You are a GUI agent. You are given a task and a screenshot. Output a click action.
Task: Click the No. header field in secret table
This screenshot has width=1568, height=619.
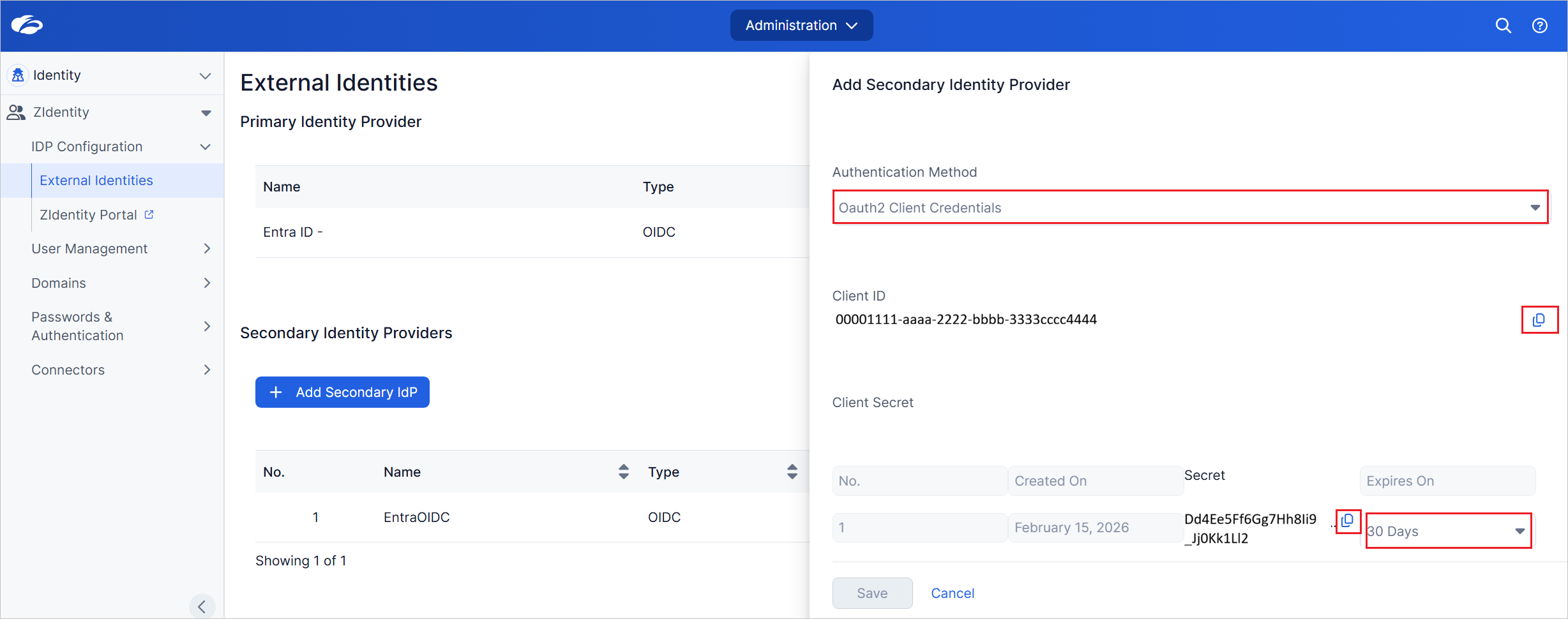pyautogui.click(x=919, y=481)
